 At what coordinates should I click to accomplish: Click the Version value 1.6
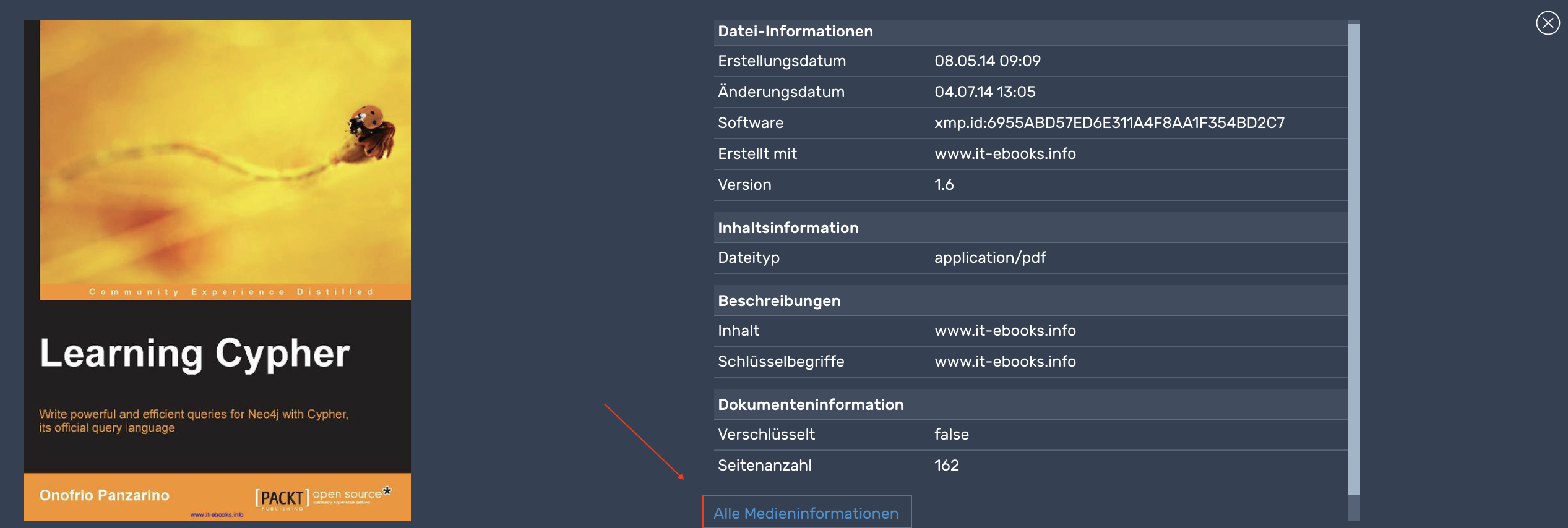(x=944, y=185)
